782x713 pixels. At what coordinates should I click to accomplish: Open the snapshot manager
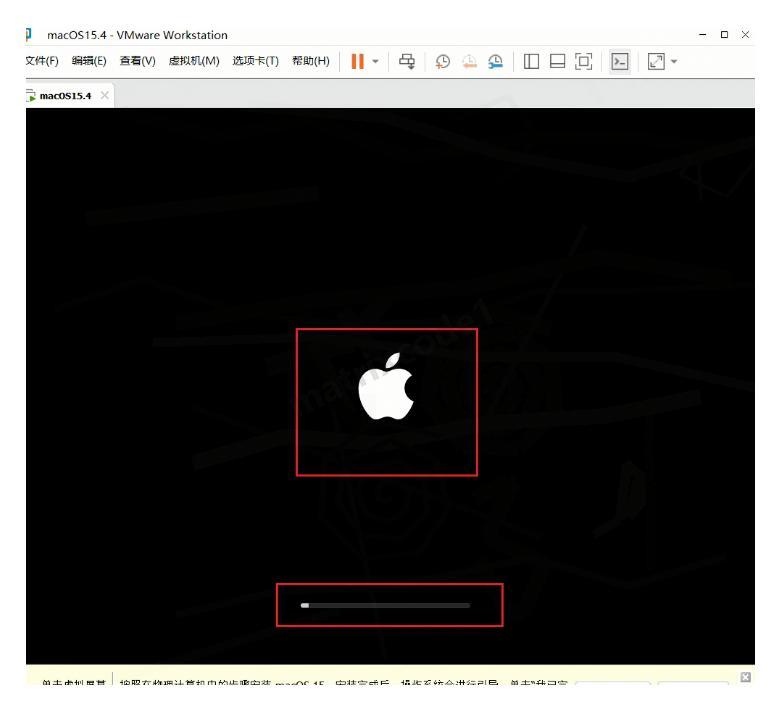[495, 61]
